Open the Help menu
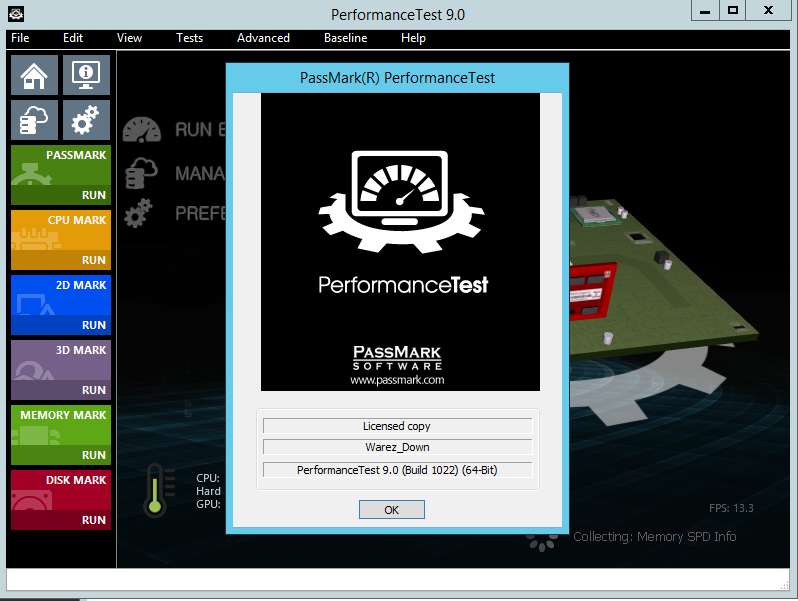The width and height of the screenshot is (798, 601). pyautogui.click(x=413, y=38)
